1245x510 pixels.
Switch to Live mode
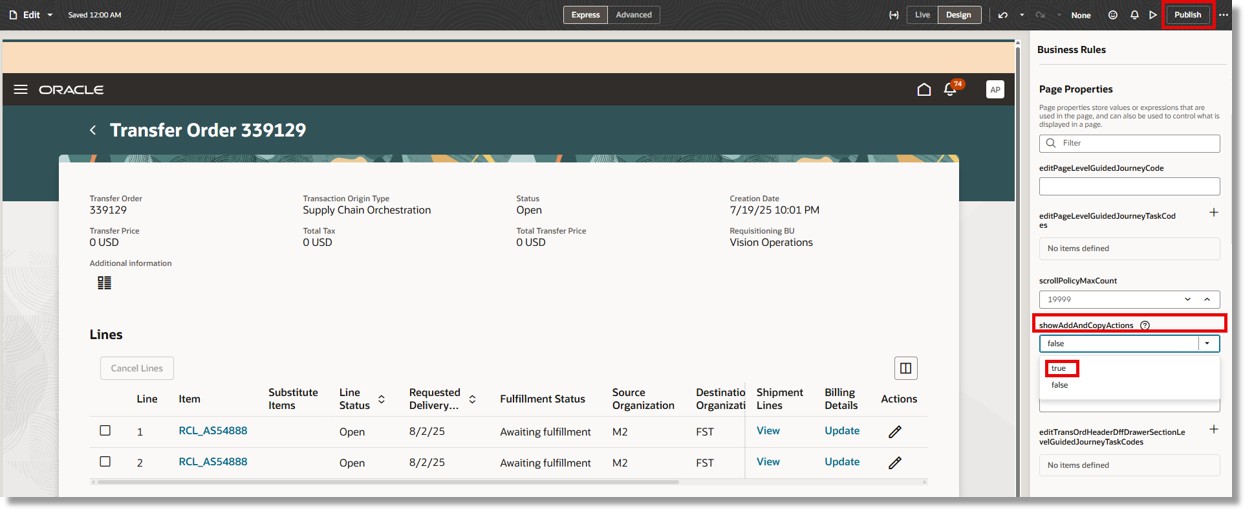click(x=922, y=15)
